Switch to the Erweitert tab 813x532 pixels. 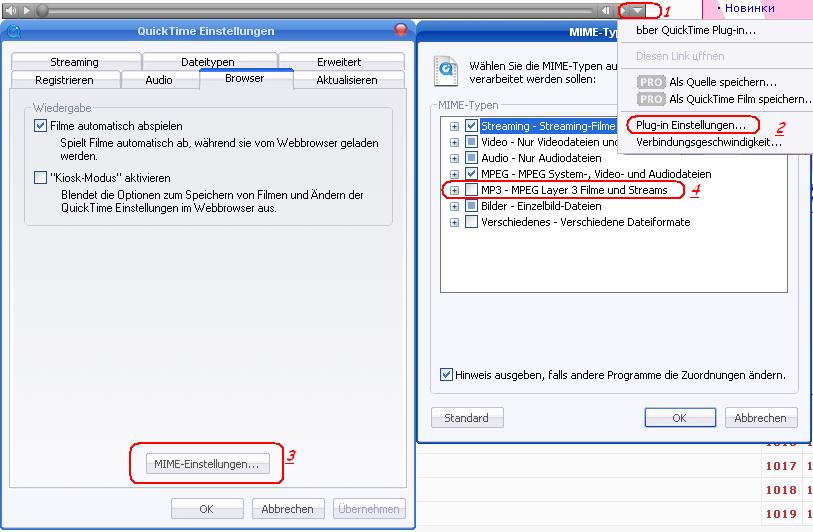tap(340, 62)
